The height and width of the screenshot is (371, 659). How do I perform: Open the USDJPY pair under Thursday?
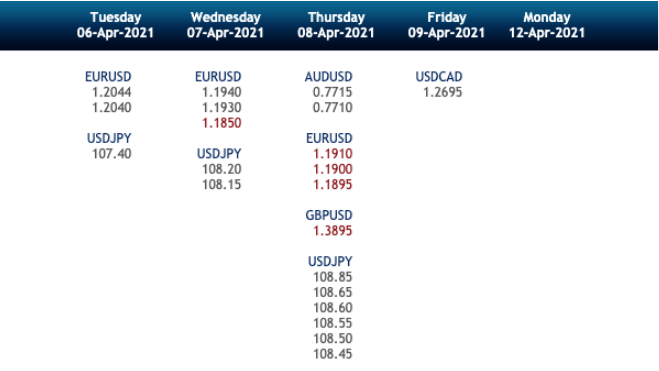(330, 261)
